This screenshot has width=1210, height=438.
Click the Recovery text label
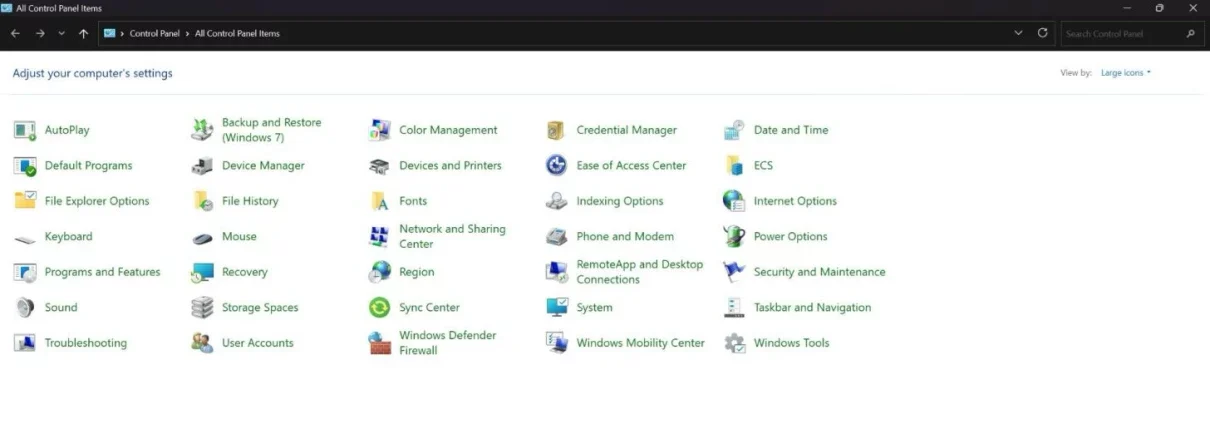tap(245, 272)
